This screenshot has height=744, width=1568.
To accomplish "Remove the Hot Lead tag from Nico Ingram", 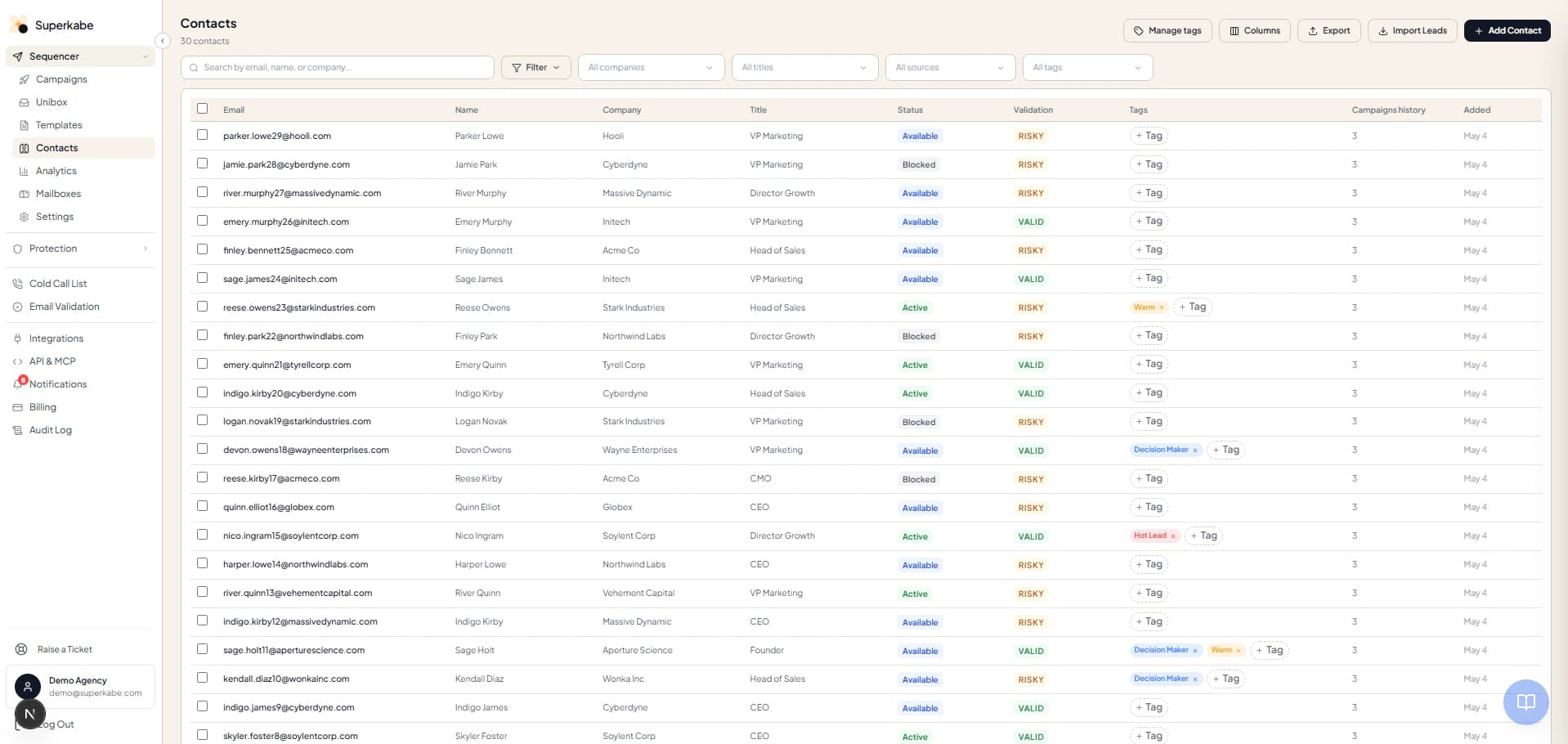I will click(x=1173, y=536).
